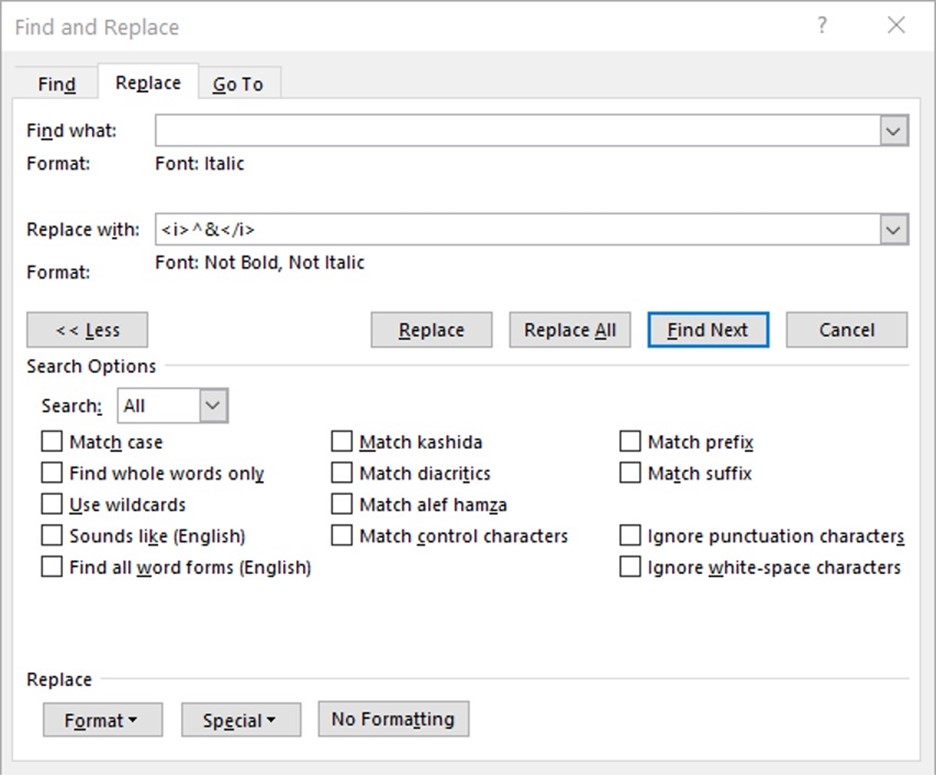Open the Search direction dropdown
Image resolution: width=936 pixels, height=776 pixels.
click(211, 405)
